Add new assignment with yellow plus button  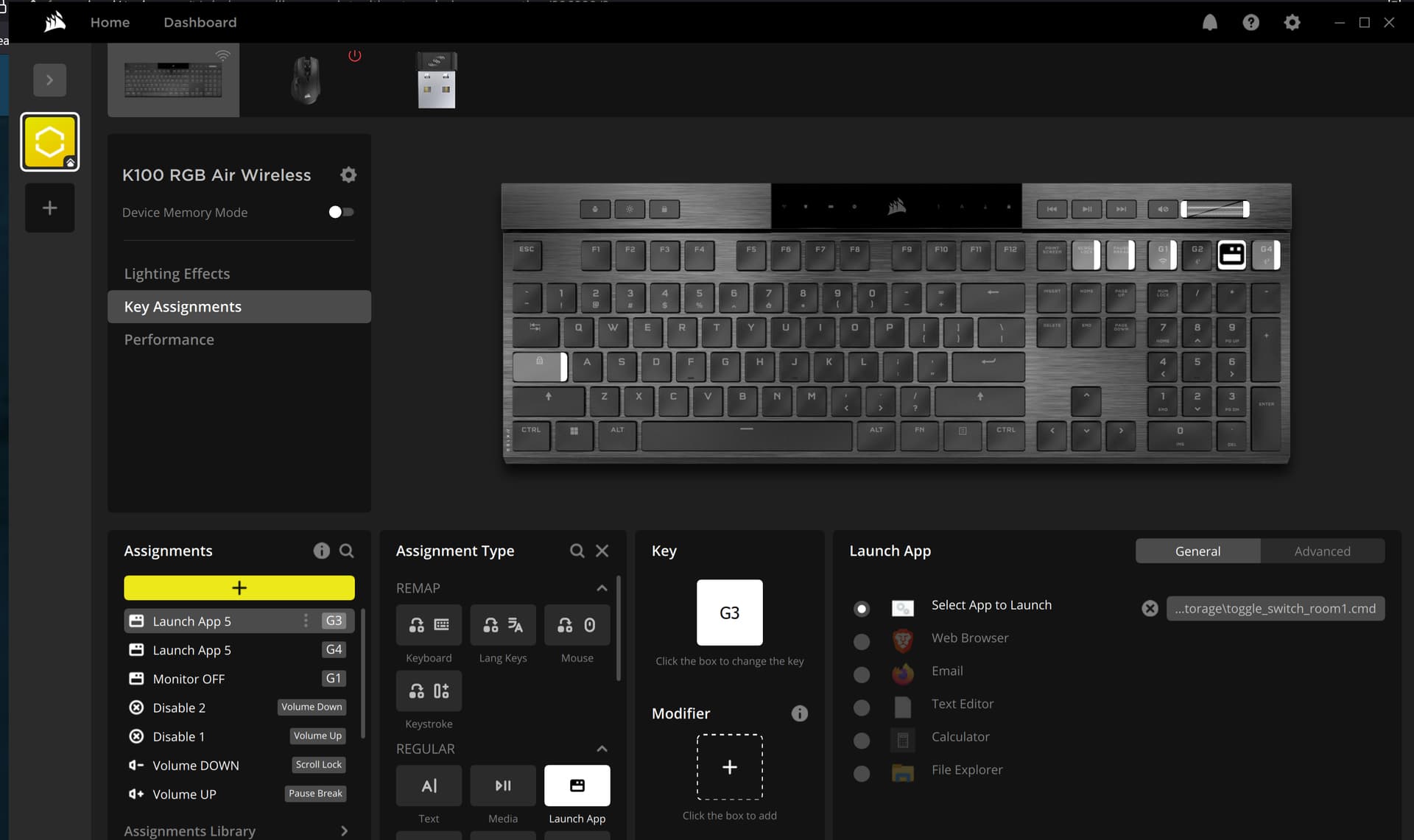239,587
